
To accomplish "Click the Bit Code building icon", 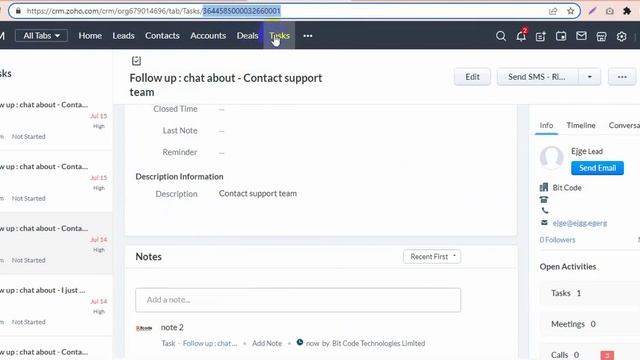I will (544, 187).
